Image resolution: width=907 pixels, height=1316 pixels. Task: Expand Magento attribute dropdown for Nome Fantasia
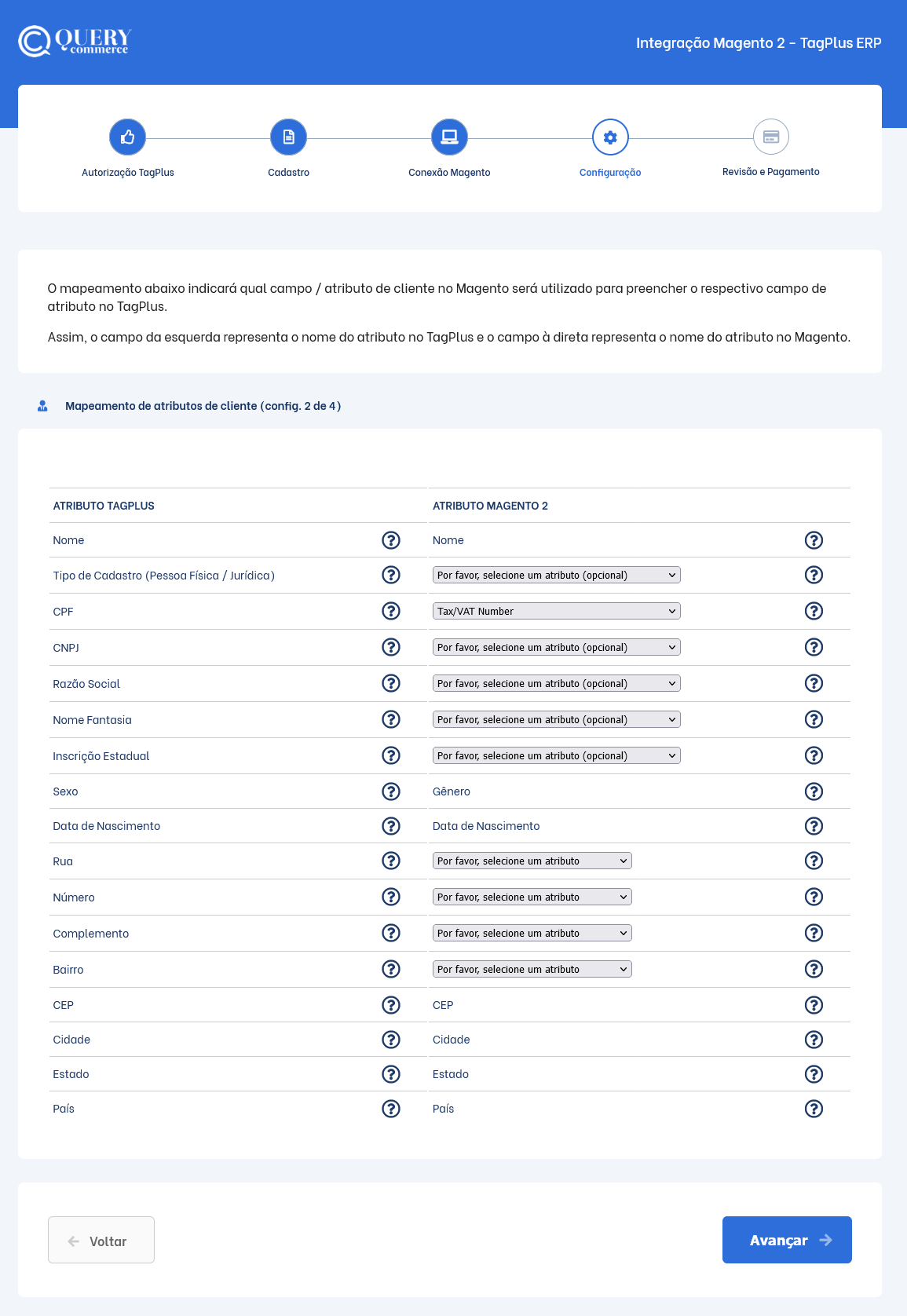(x=557, y=719)
